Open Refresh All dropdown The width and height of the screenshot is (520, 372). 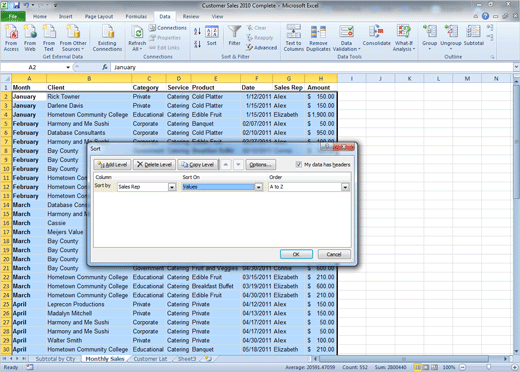click(x=137, y=39)
